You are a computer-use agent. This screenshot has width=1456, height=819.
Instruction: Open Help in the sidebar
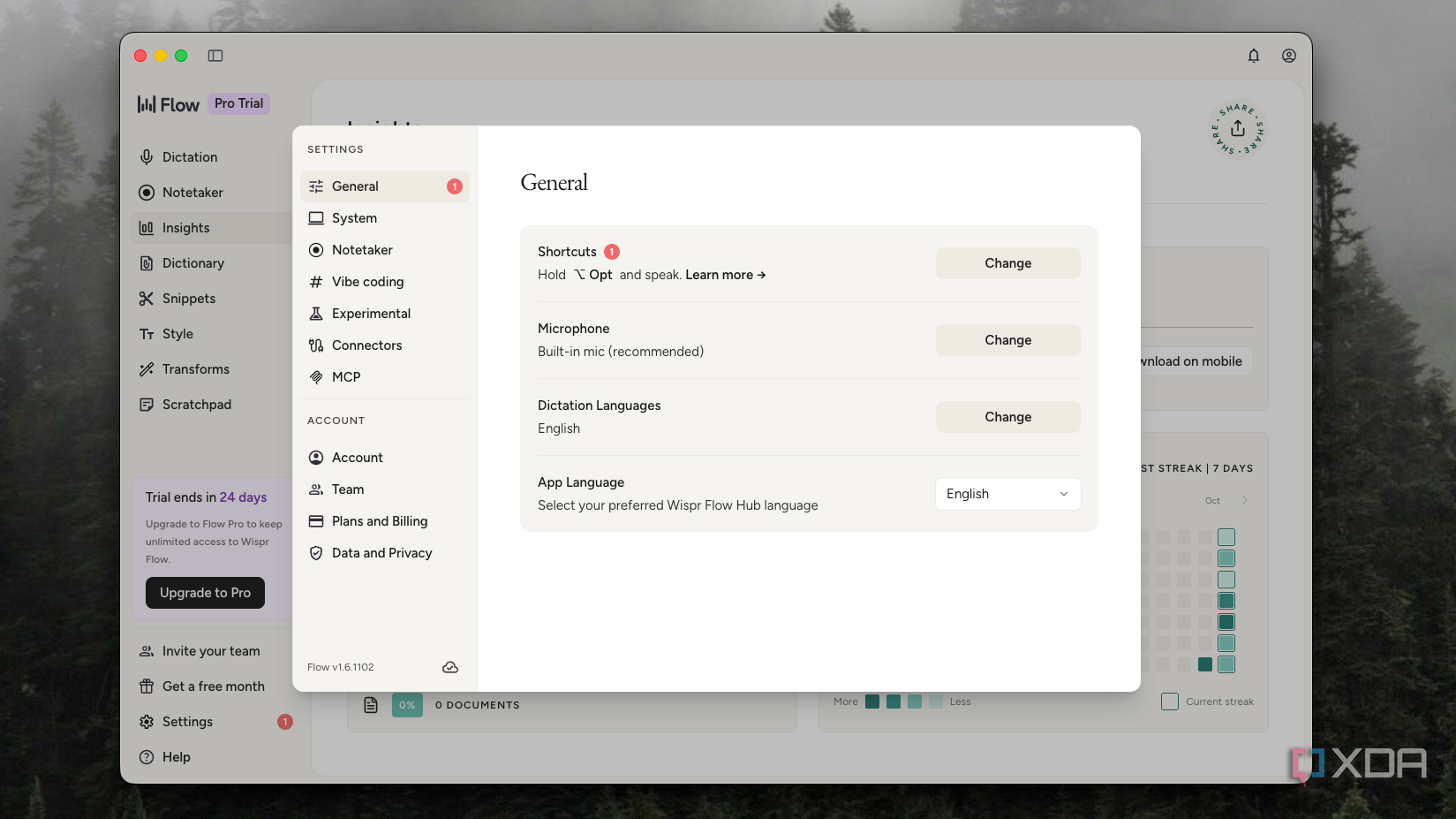[211, 757]
